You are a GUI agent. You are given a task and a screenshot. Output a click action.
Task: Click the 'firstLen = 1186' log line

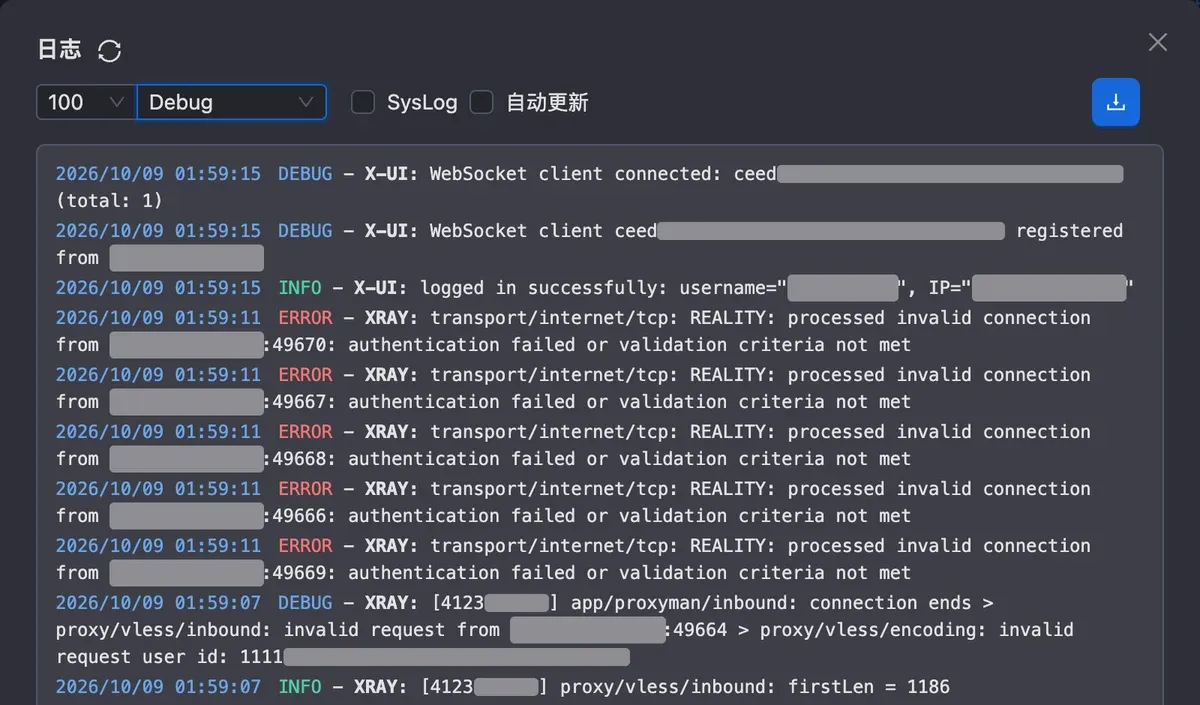click(x=503, y=687)
